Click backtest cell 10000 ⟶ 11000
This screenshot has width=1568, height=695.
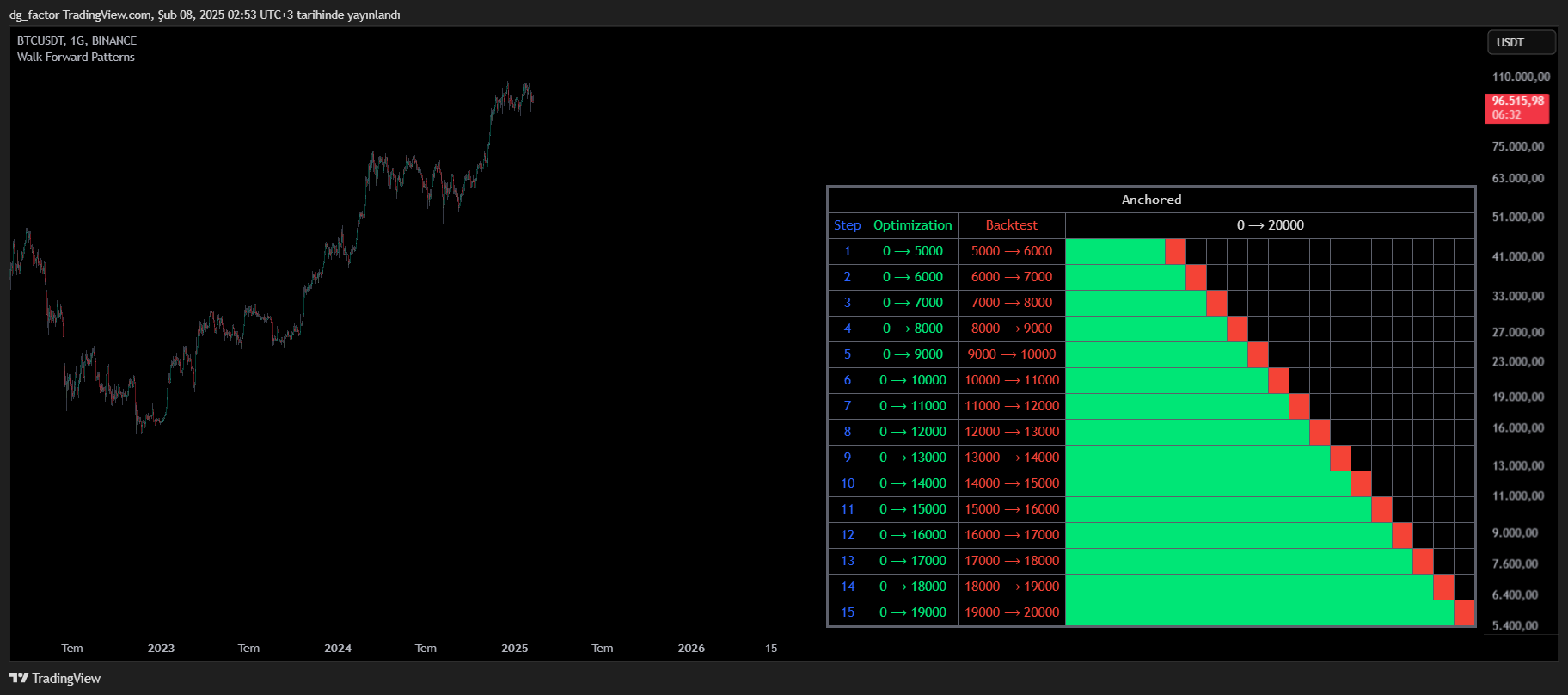click(1011, 380)
